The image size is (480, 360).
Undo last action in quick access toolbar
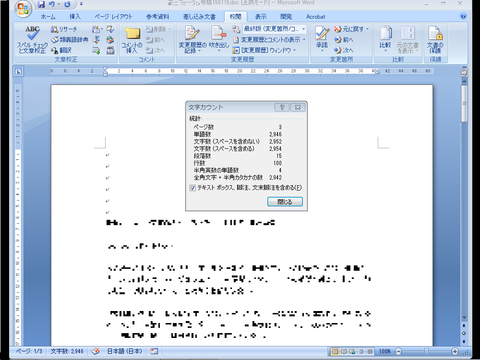[52, 4]
